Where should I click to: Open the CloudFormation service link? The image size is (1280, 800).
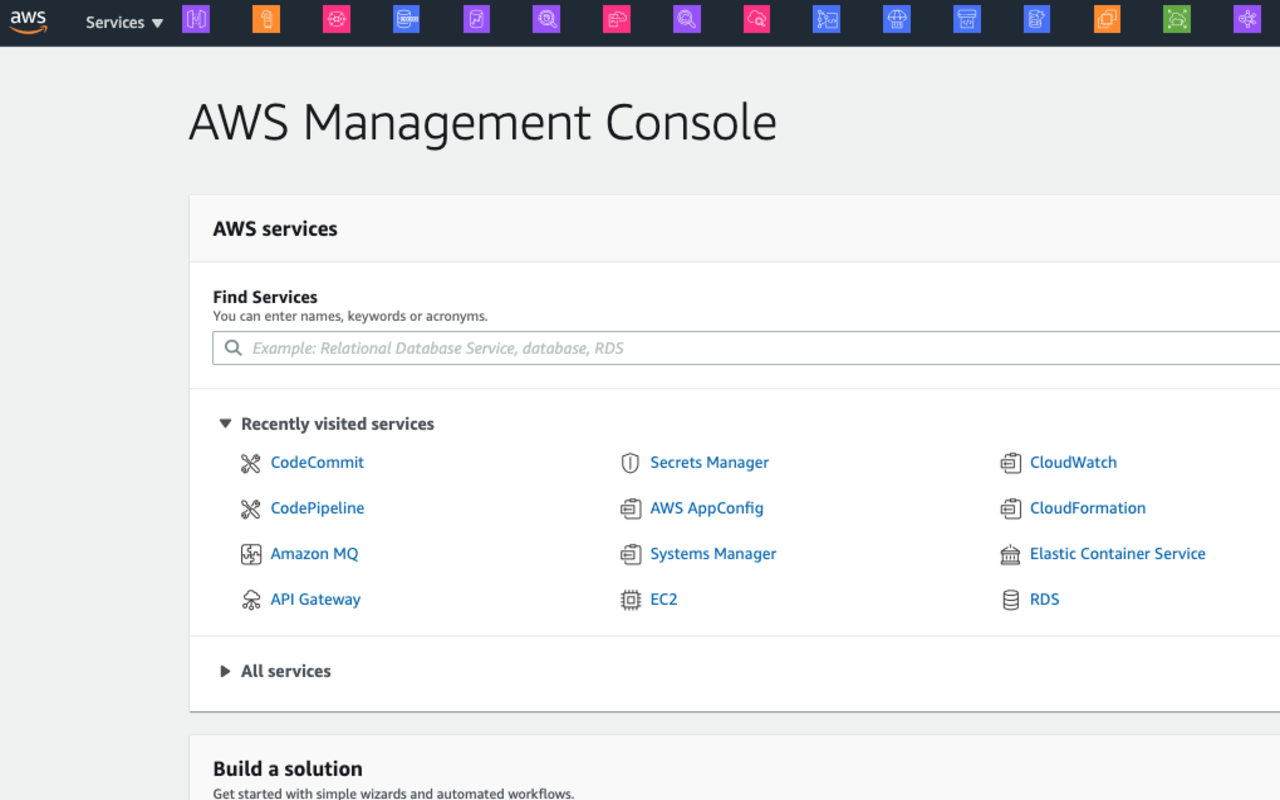tap(1088, 508)
